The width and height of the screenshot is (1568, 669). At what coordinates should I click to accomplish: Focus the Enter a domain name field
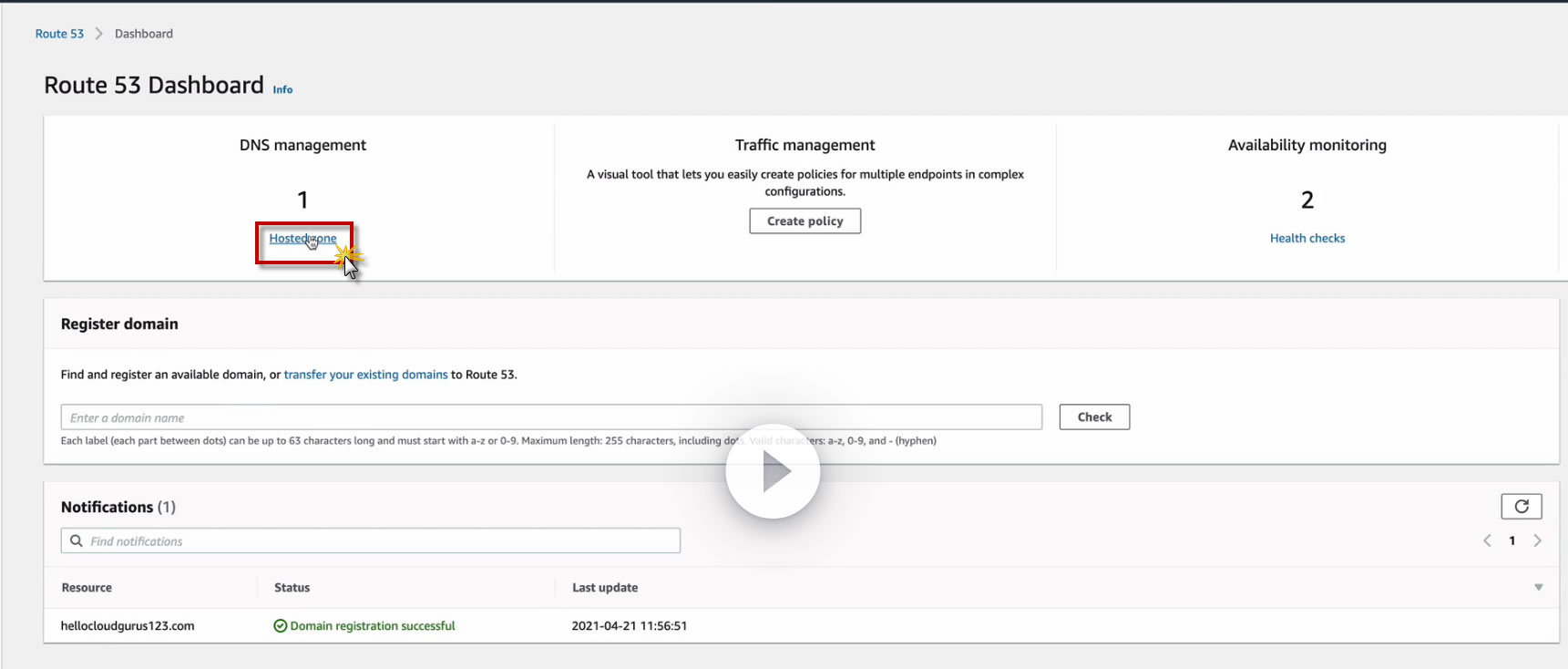tap(551, 417)
